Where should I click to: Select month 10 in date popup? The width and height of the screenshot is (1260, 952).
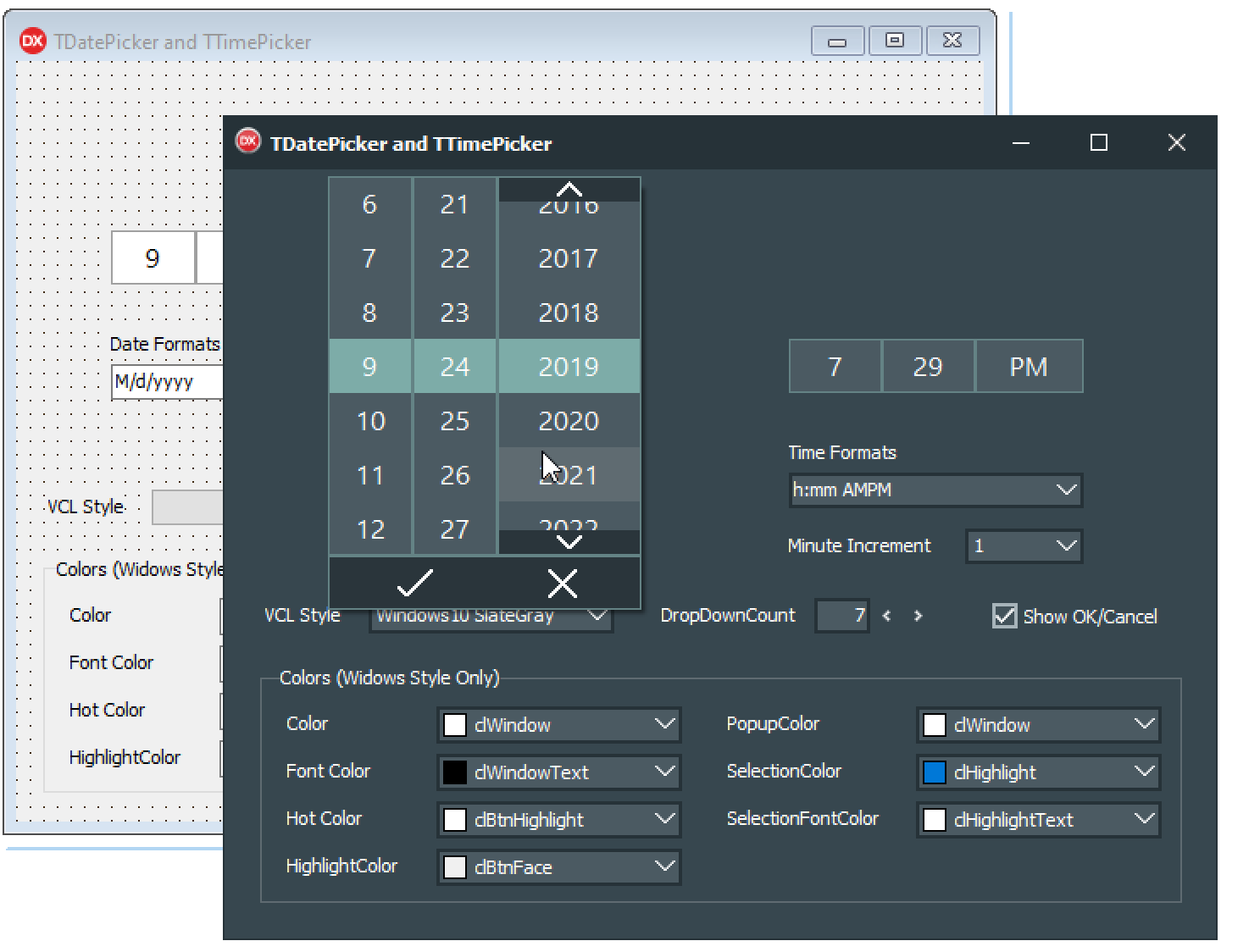370,421
